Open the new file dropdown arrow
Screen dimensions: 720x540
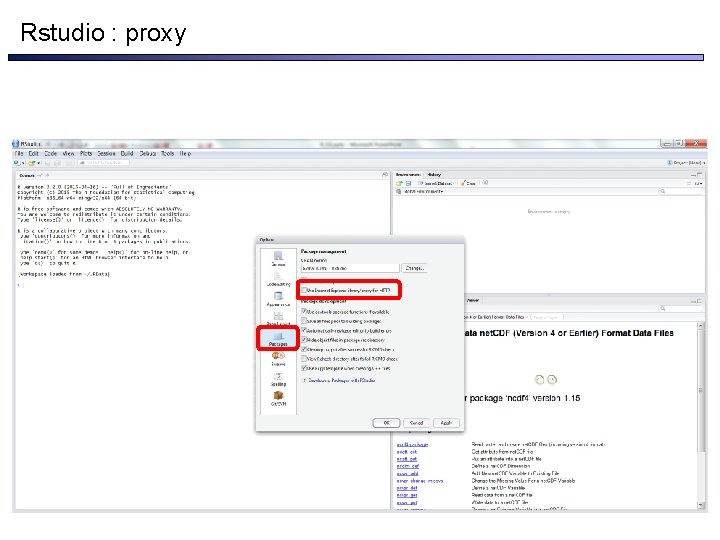pos(22,163)
